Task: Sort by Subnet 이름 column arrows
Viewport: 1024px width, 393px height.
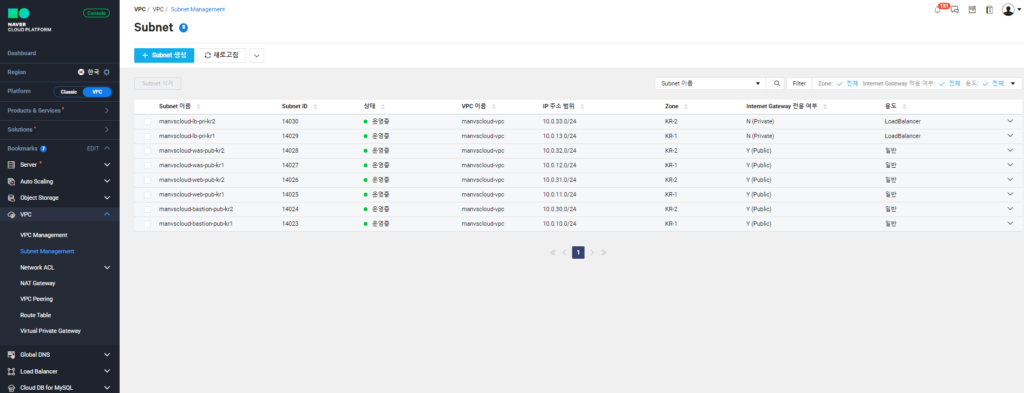Action: point(199,106)
